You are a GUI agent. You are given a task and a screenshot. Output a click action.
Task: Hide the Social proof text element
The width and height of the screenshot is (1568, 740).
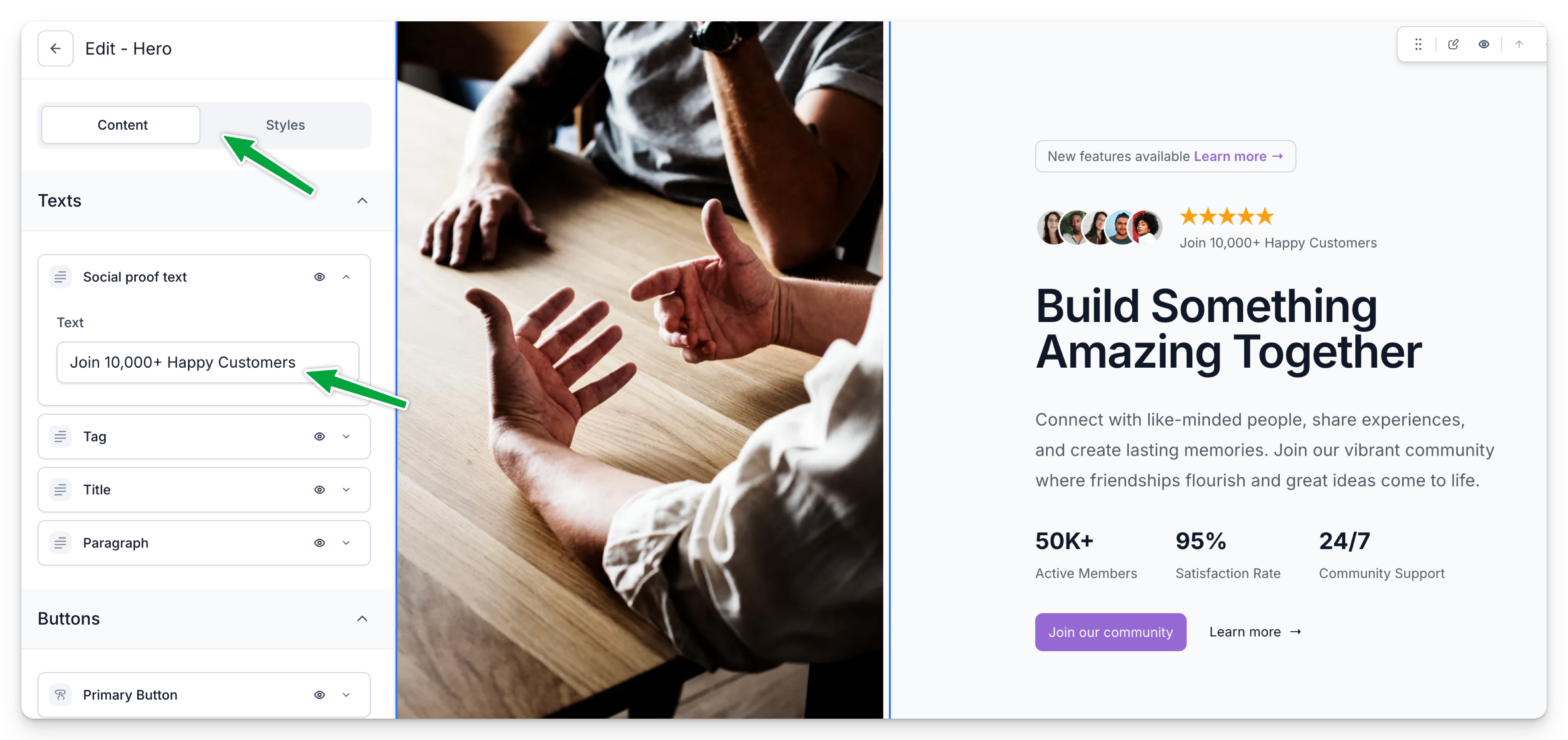point(320,277)
